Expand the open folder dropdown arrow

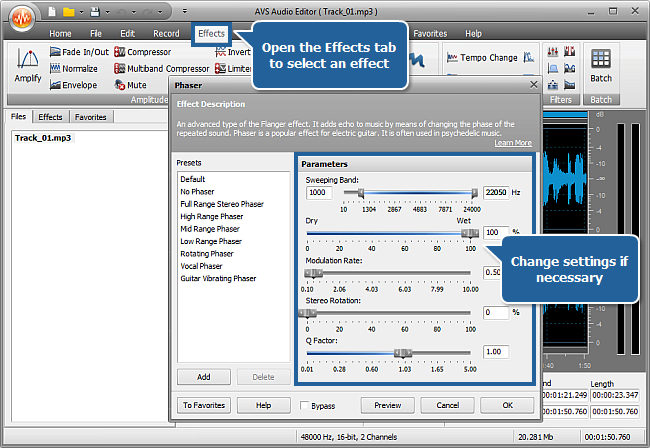[81, 12]
